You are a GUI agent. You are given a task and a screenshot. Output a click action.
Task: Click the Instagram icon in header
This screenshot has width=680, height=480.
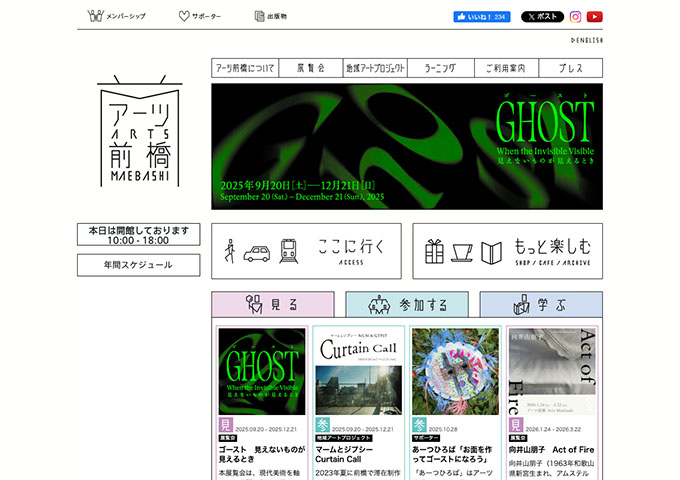[x=576, y=16]
